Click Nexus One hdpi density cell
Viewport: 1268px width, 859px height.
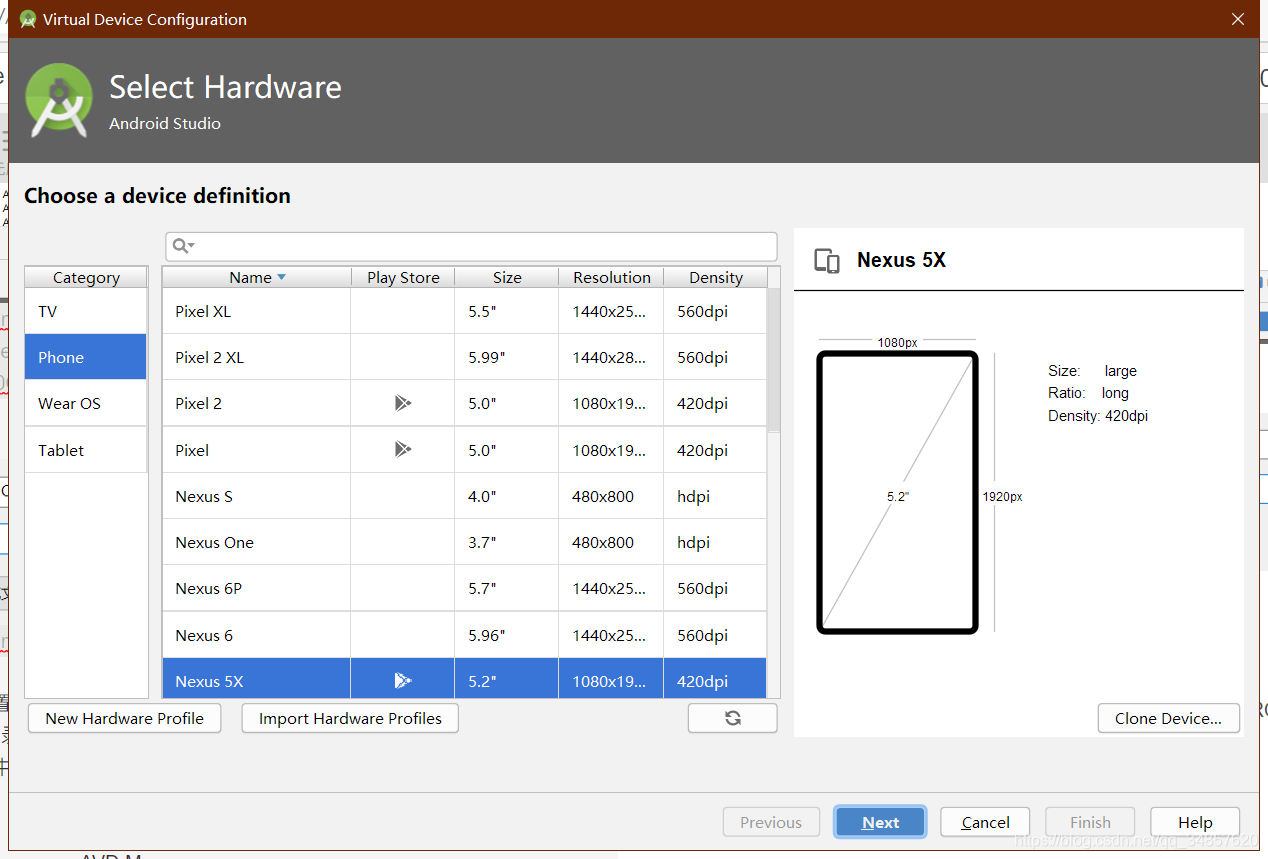click(715, 542)
